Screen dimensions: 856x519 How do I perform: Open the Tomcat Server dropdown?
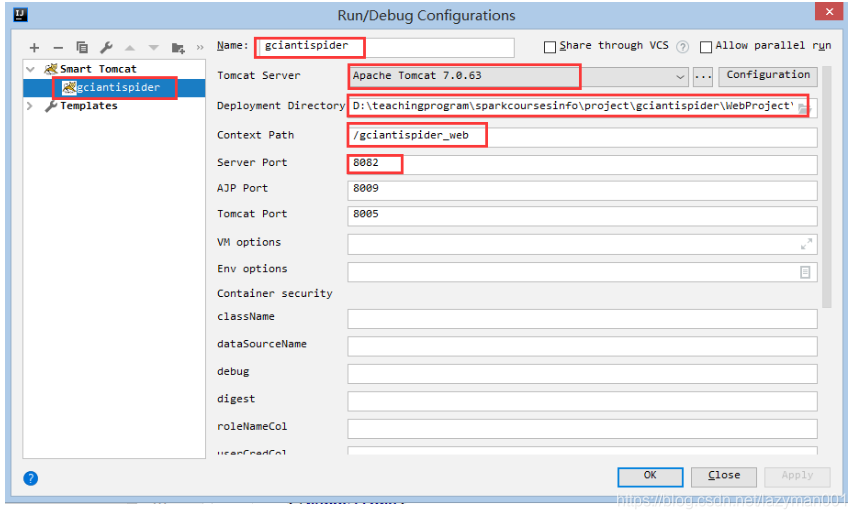point(680,76)
